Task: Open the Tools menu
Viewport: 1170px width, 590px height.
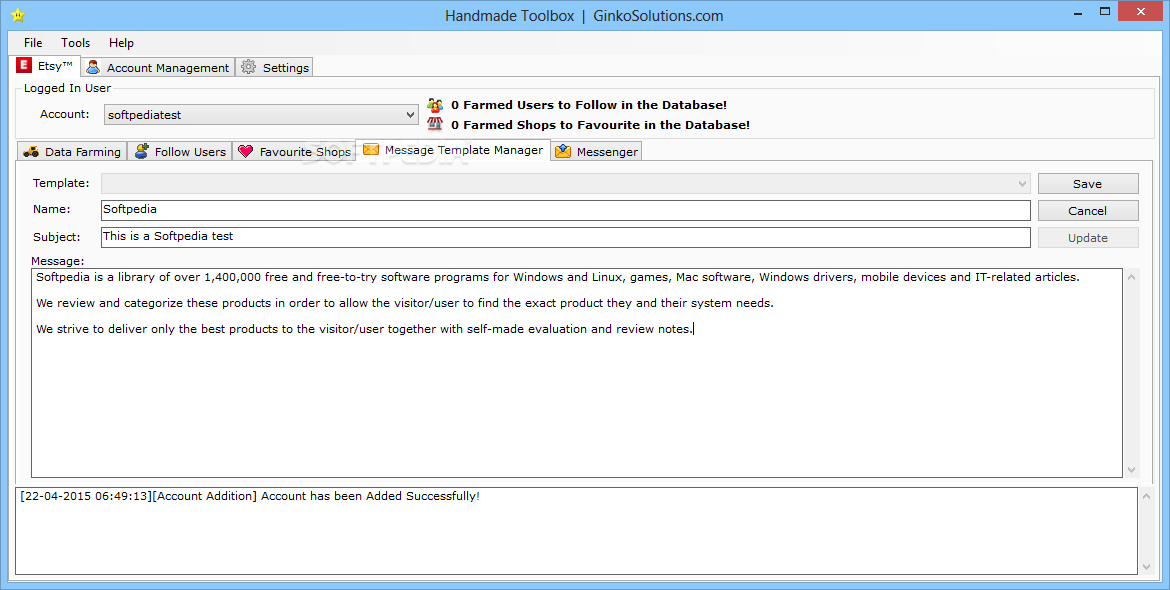Action: [x=75, y=43]
